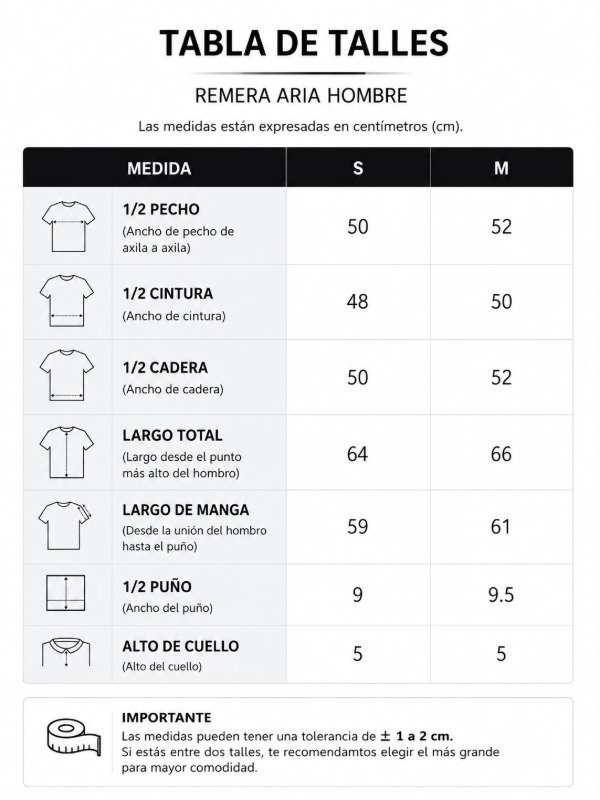Select the M size column header

tap(502, 167)
